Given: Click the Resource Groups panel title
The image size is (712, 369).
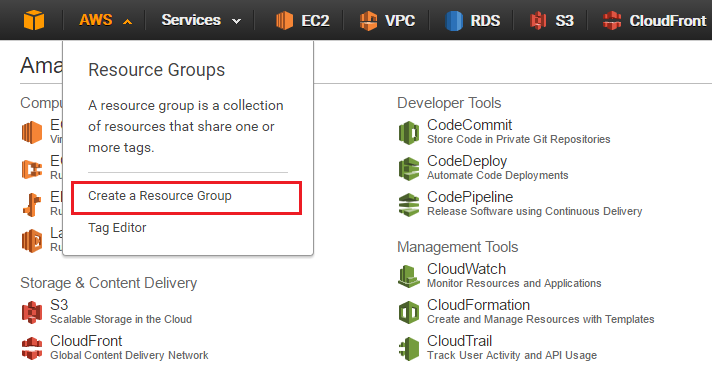Looking at the screenshot, I should click(x=157, y=70).
